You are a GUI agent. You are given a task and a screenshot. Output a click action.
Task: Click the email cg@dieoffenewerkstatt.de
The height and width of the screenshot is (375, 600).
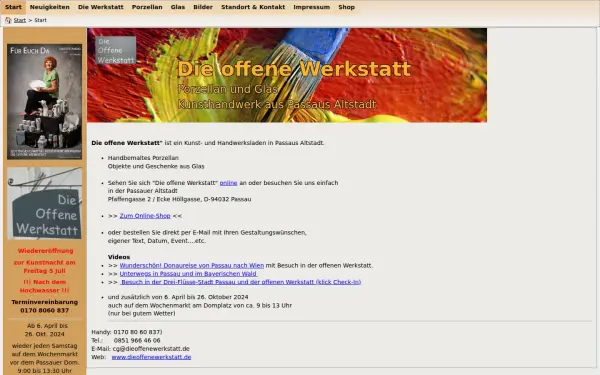pyautogui.click(x=151, y=349)
